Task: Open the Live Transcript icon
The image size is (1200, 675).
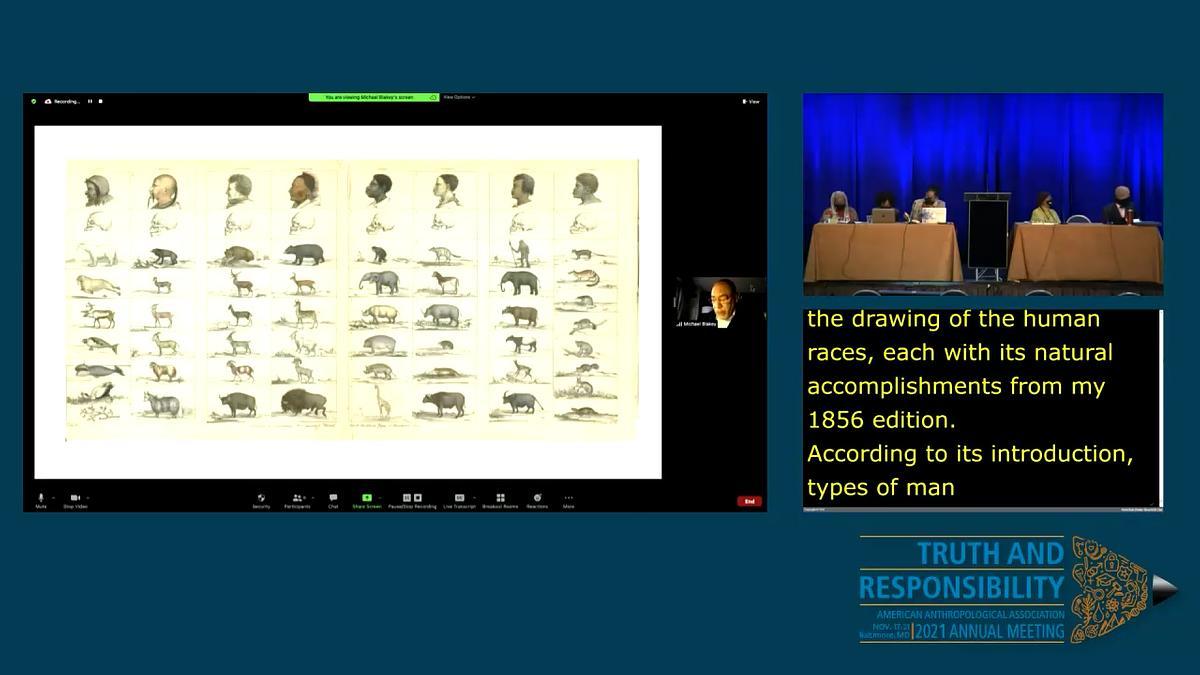Action: [x=460, y=498]
